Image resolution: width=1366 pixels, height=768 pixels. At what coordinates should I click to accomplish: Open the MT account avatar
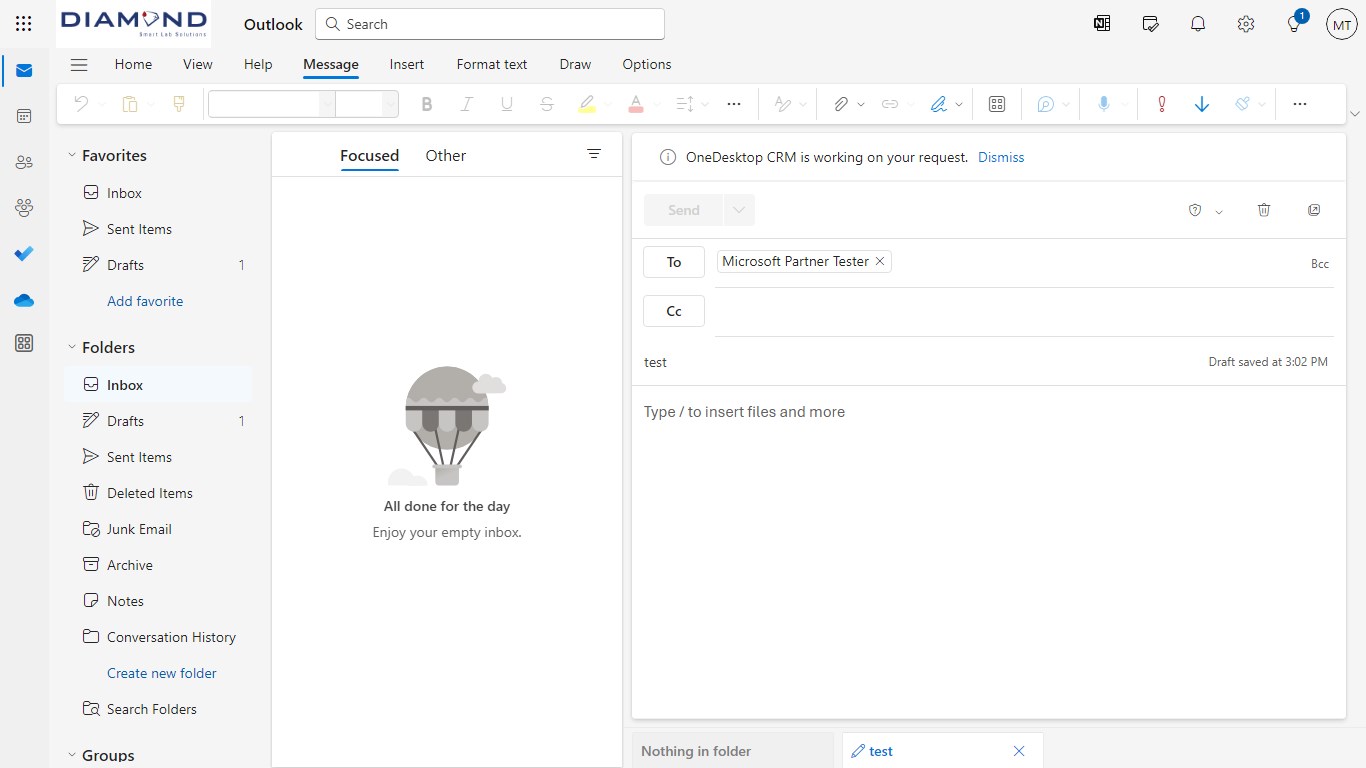(1342, 24)
